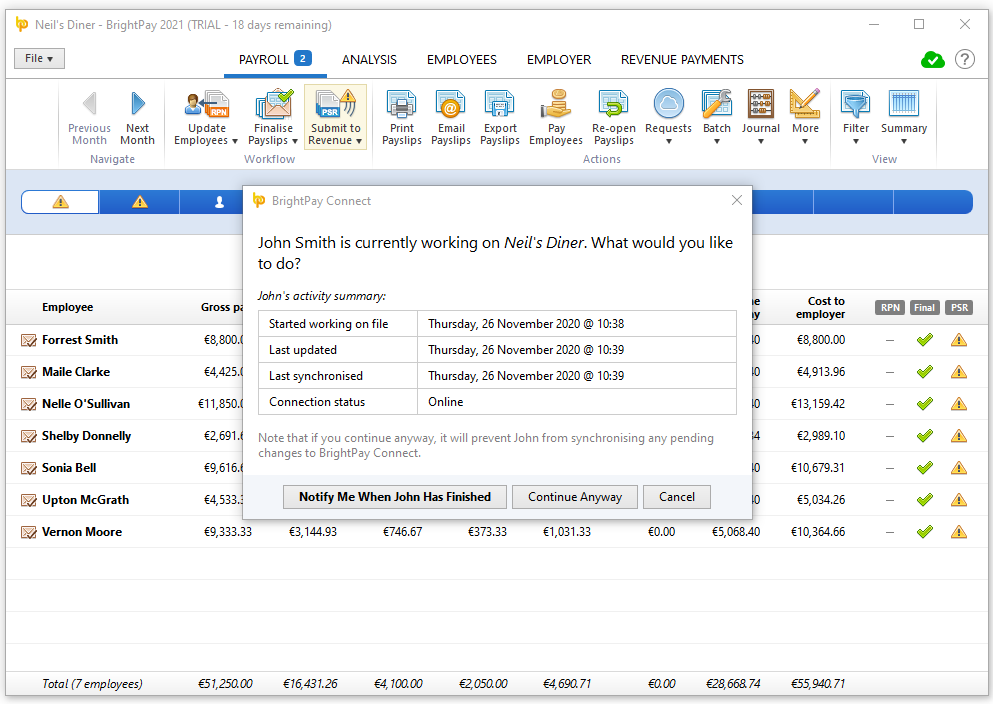Expand Update Employees dropdown arrow
Screen dimensions: 993x704
[x=235, y=141]
